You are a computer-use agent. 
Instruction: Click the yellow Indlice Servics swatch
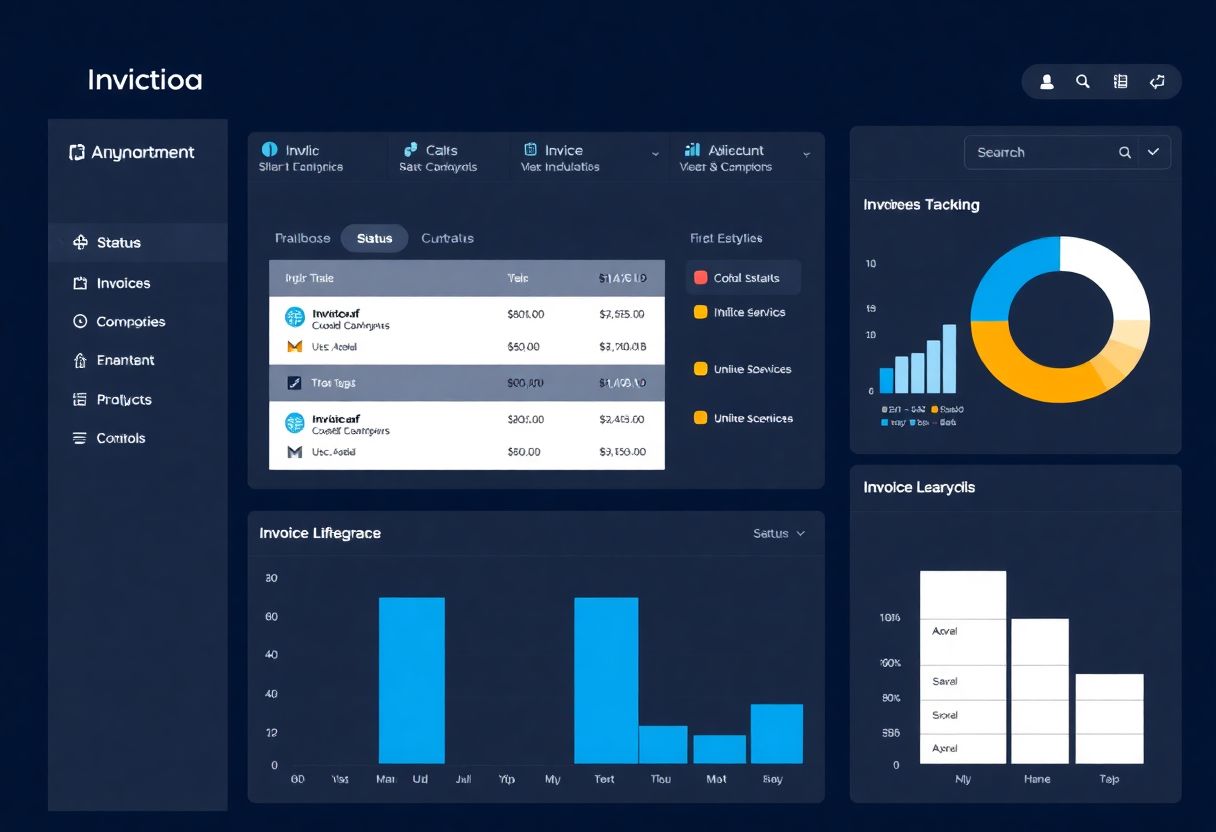[x=700, y=312]
